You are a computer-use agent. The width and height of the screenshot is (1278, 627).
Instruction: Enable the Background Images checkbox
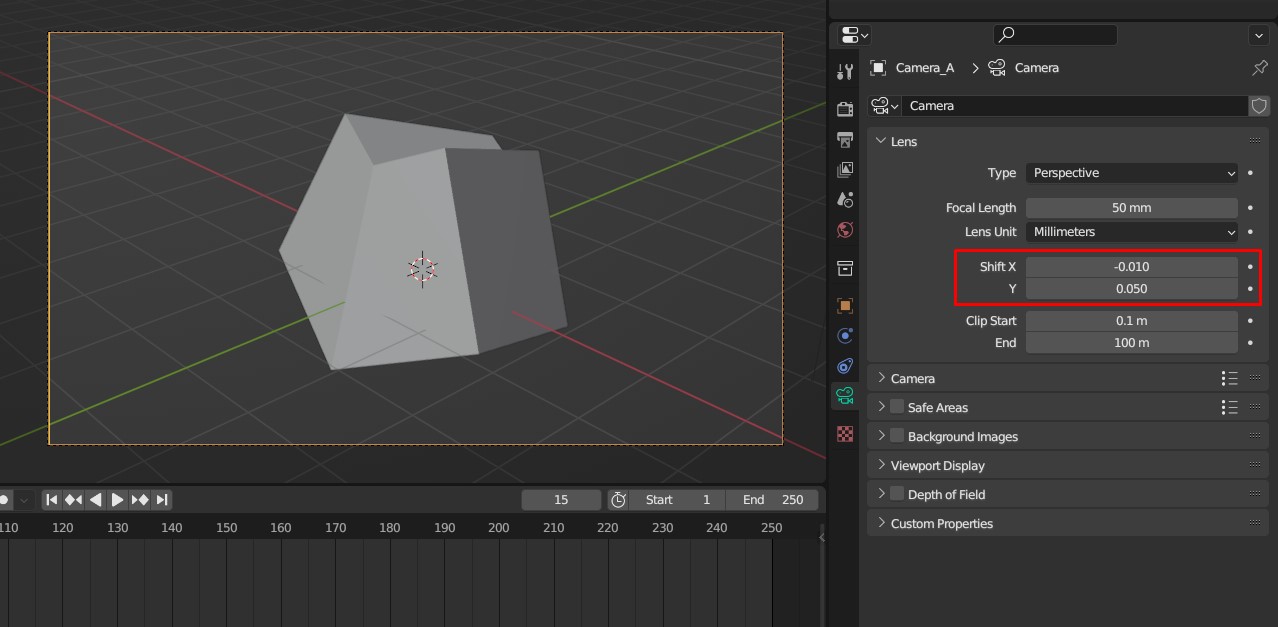(897, 436)
